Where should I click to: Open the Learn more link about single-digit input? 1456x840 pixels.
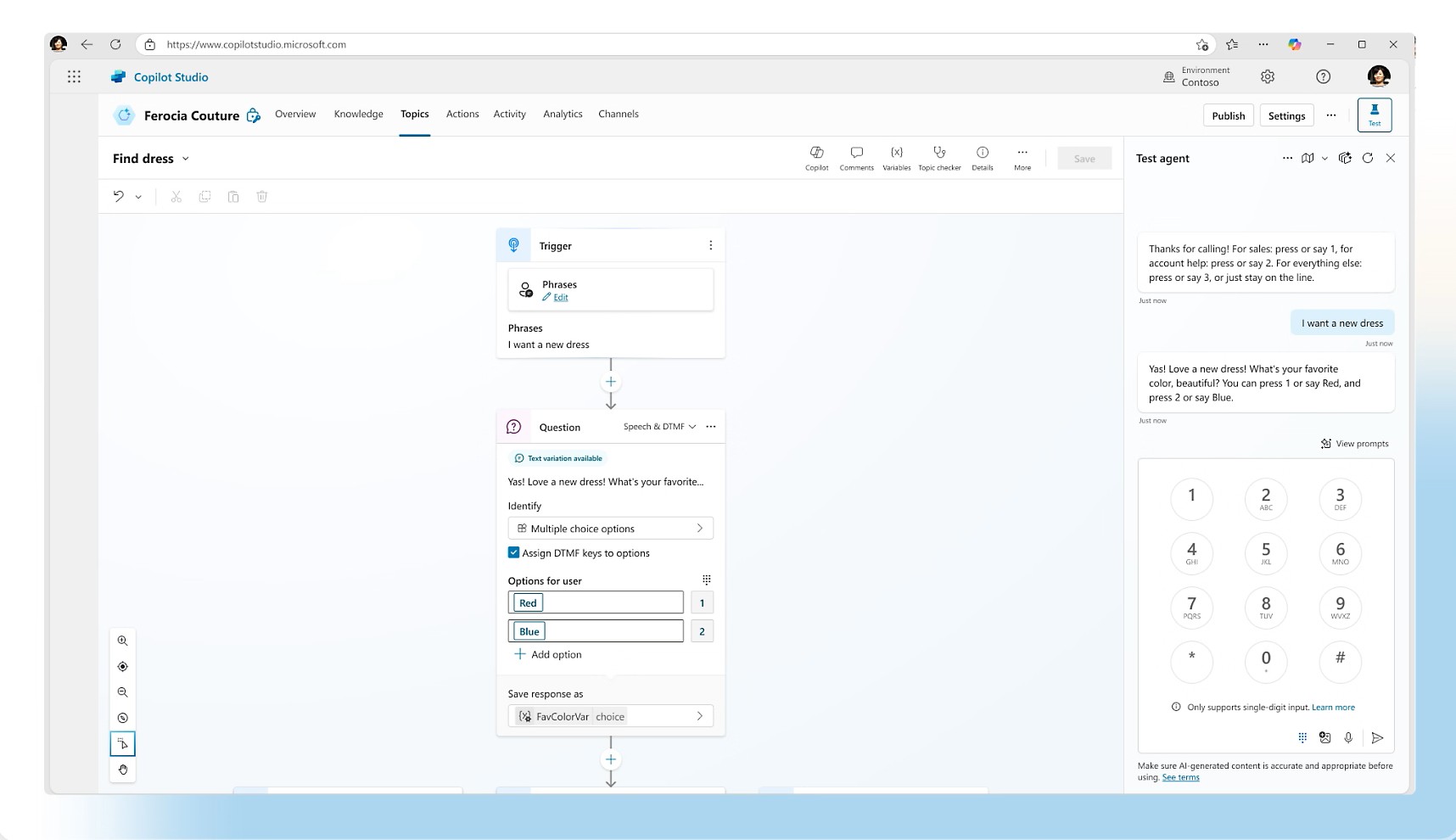1333,707
